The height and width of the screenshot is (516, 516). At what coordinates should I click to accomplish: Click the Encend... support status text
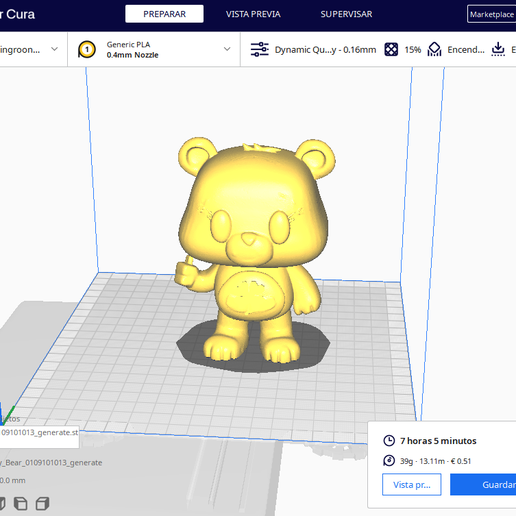coord(466,50)
